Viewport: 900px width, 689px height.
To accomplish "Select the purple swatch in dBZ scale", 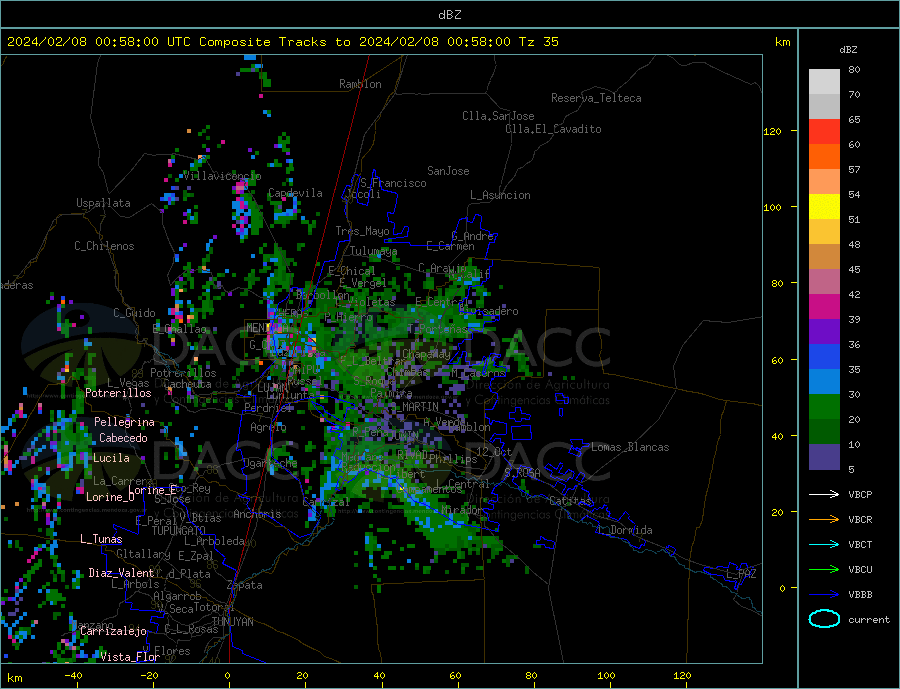I will point(824,332).
